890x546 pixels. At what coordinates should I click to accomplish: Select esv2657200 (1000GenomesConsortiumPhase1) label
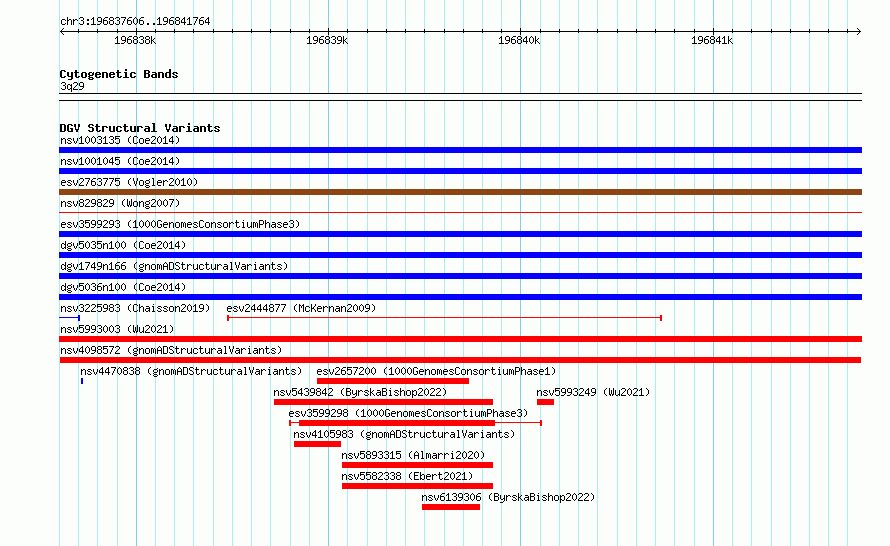(x=436, y=371)
